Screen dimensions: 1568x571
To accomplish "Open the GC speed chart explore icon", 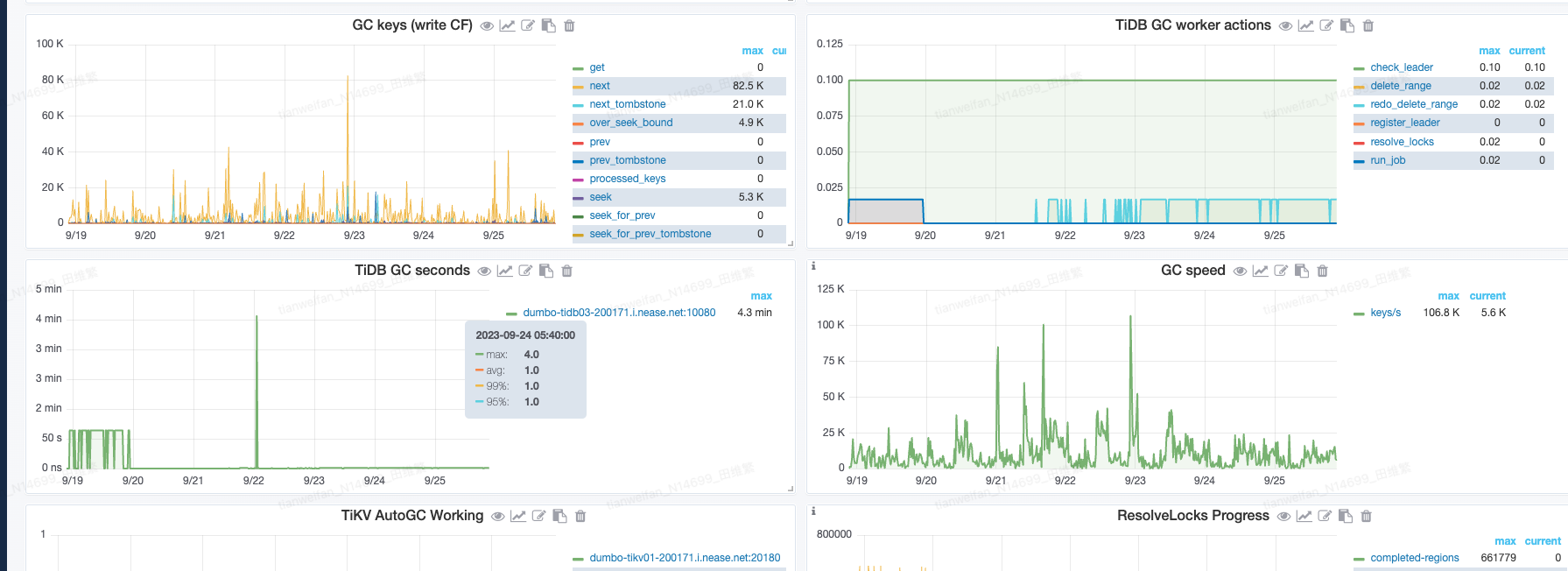I will pyautogui.click(x=1260, y=271).
